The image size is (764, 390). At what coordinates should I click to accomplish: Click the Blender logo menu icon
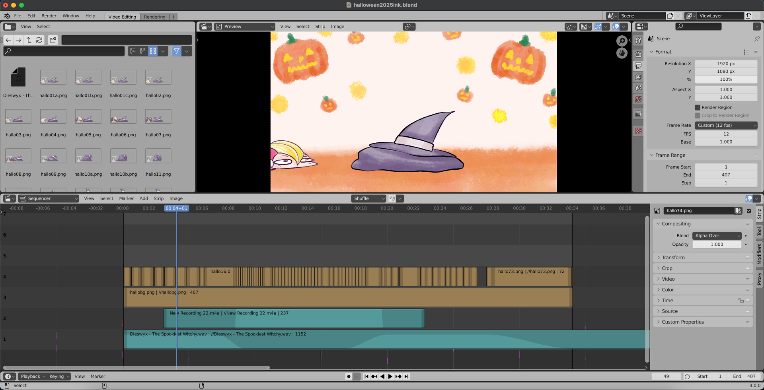7,16
